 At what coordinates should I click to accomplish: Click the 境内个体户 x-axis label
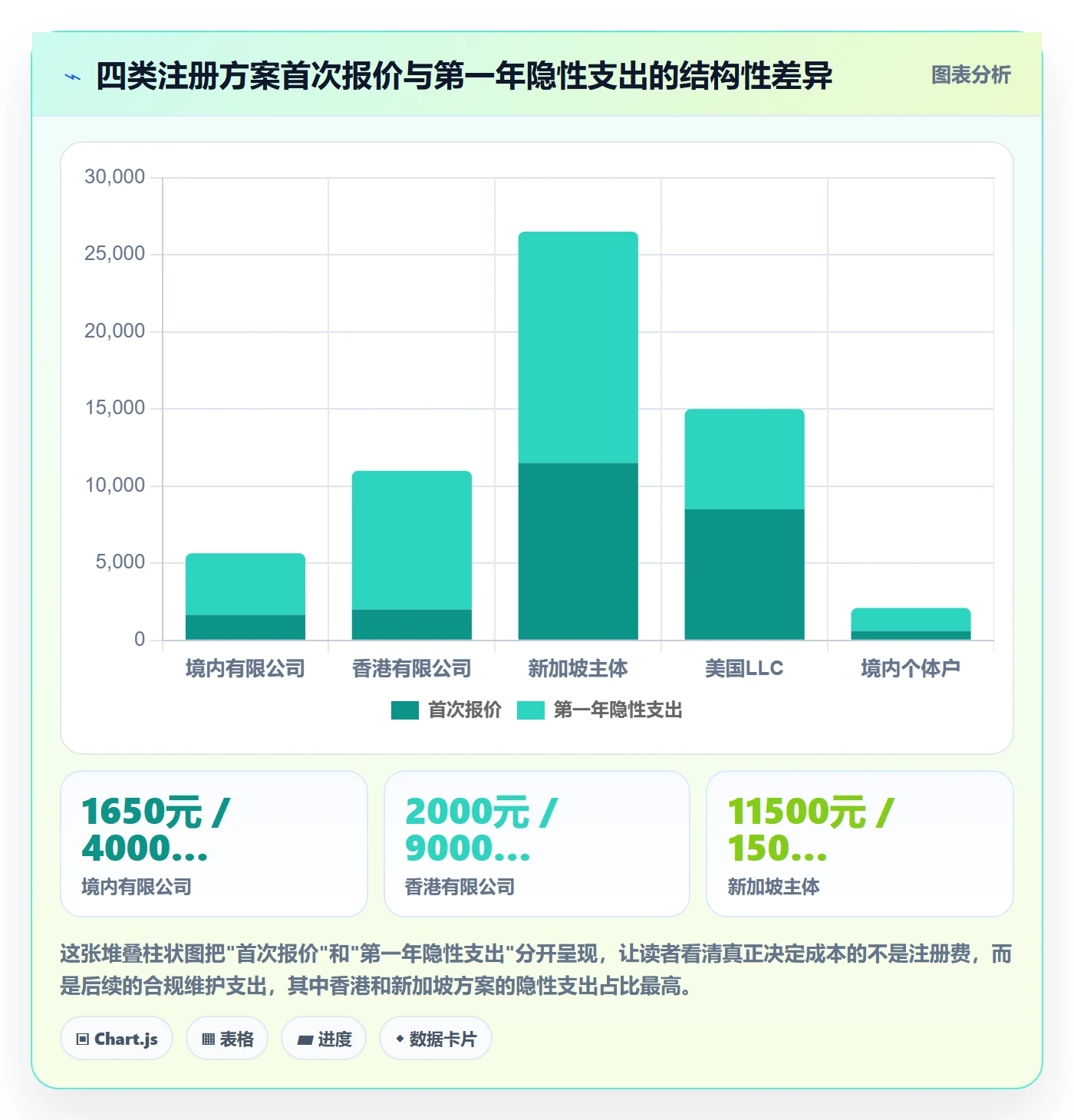click(911, 669)
